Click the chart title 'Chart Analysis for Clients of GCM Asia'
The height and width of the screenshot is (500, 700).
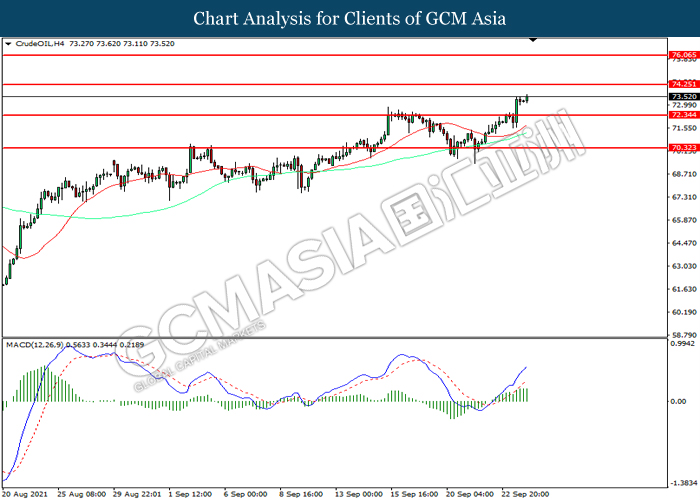pos(349,19)
